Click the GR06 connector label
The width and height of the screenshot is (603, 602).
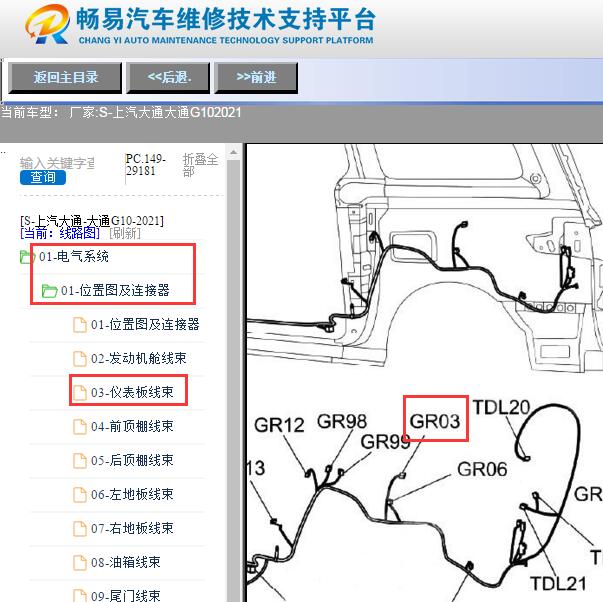(482, 469)
